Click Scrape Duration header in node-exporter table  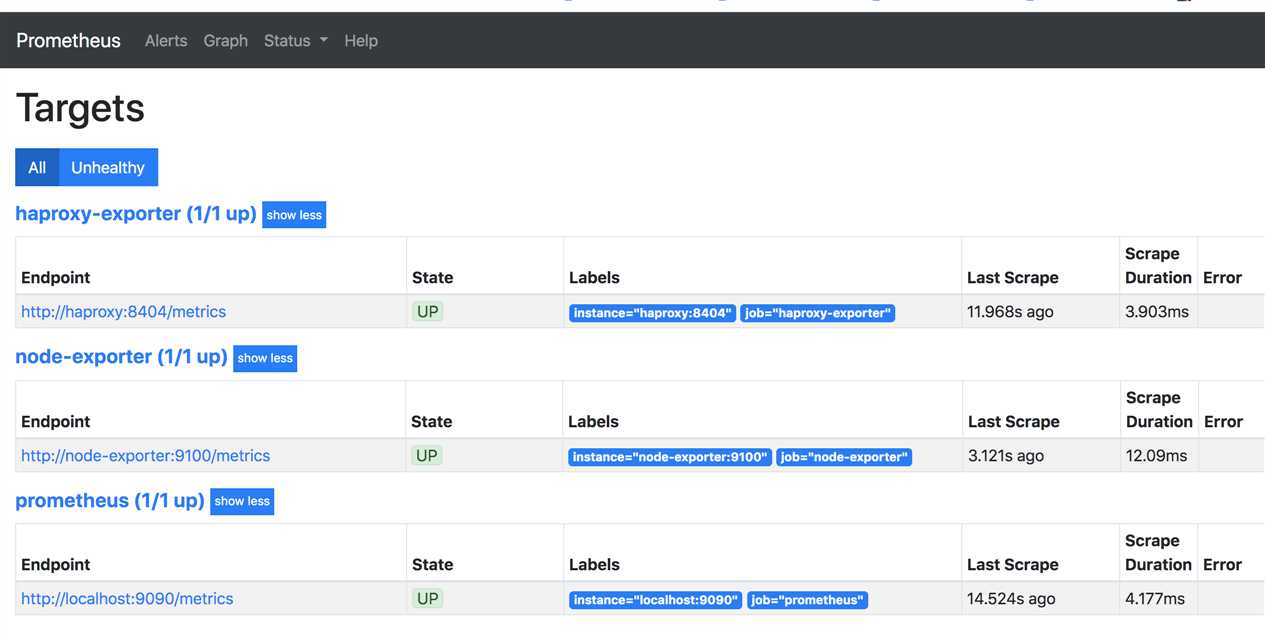[1159, 410]
